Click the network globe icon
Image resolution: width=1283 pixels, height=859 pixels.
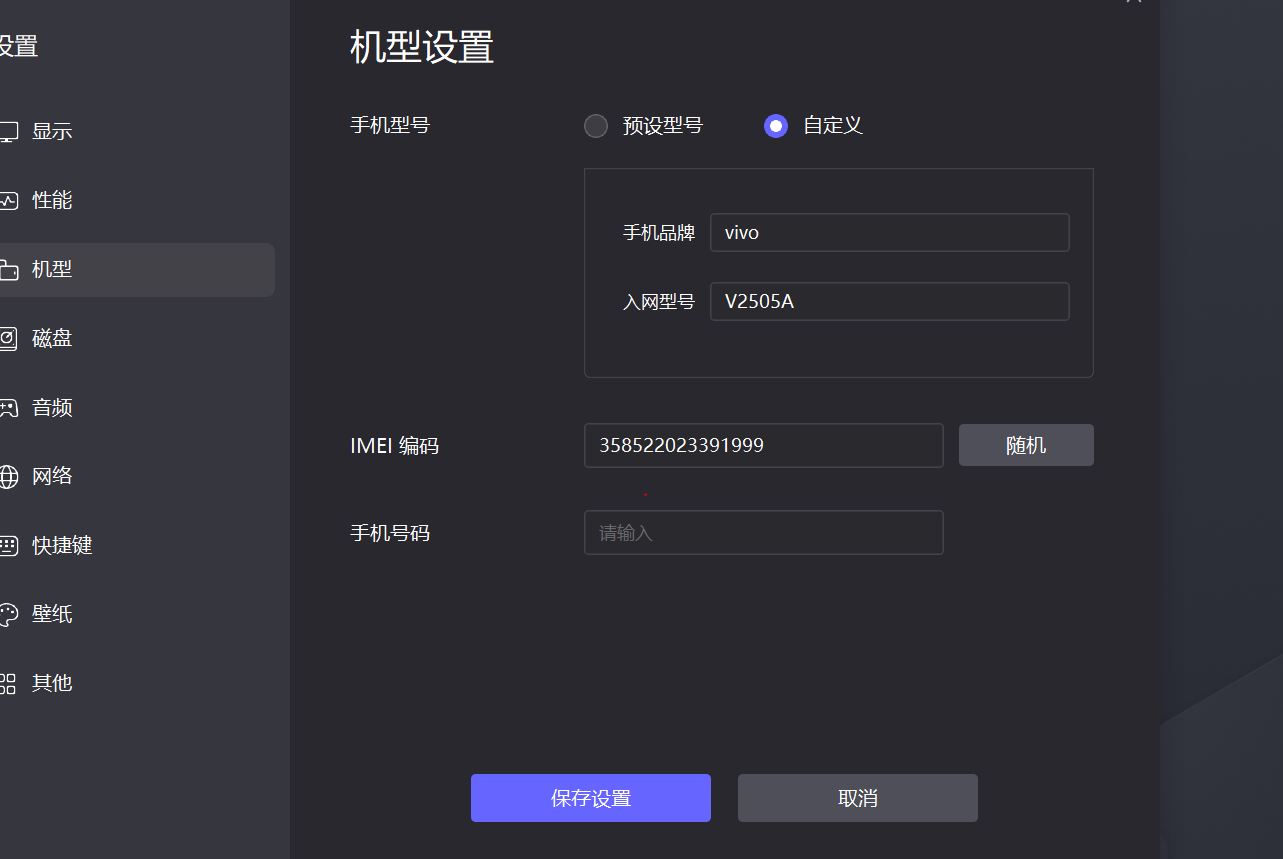[8, 477]
